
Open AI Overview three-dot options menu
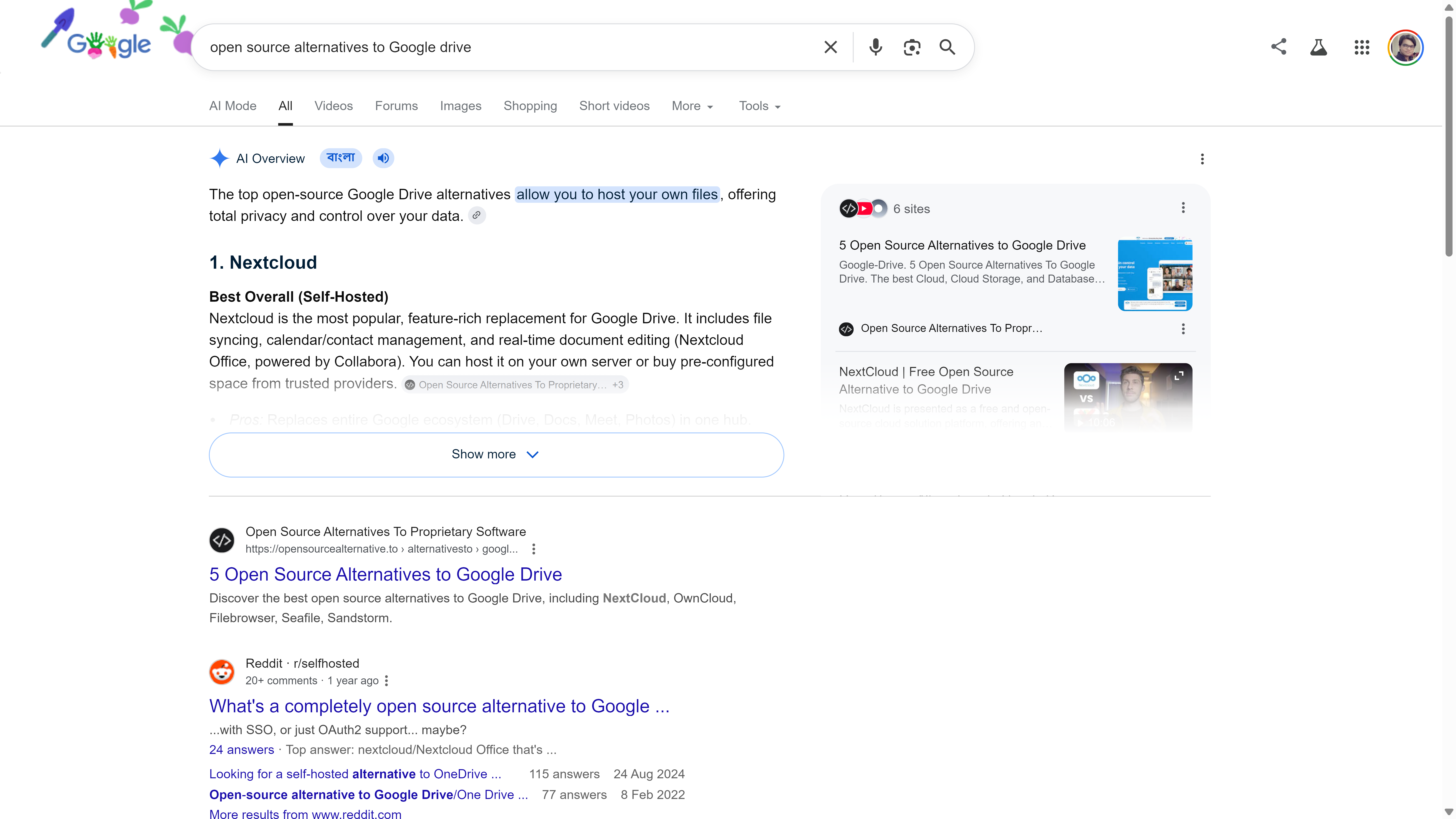pos(1202,159)
